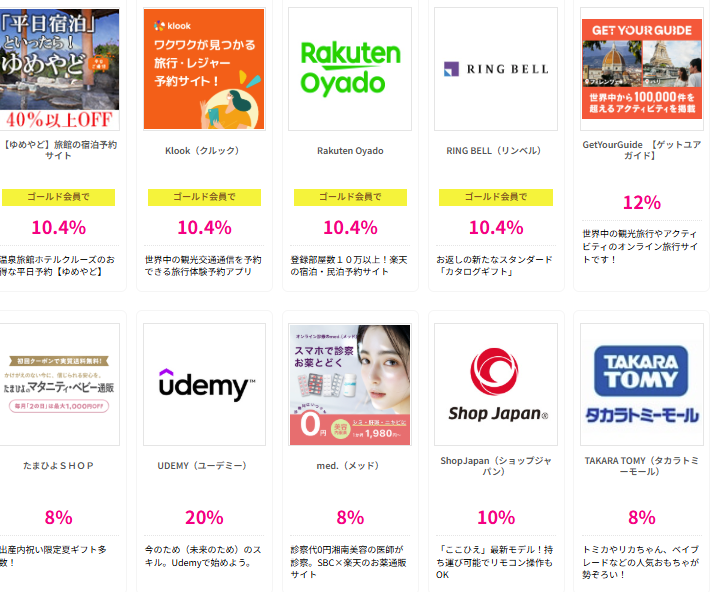712x592 pixels.
Task: Open TAKARA TOMY（タカラトミーモール）title
Action: click(641, 466)
